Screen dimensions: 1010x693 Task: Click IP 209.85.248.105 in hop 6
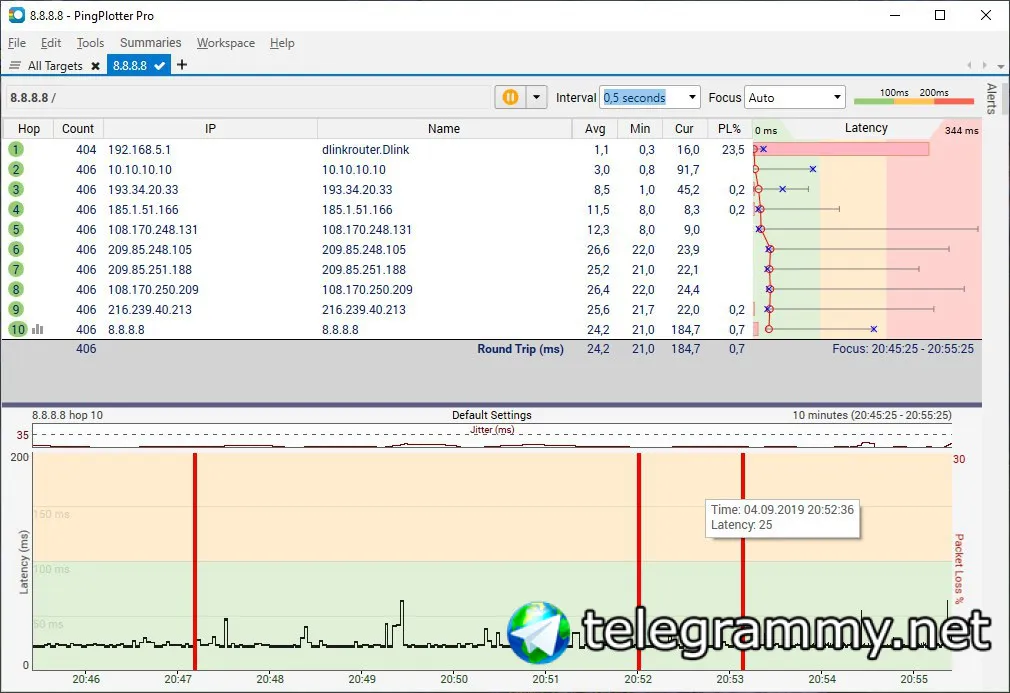click(x=150, y=249)
